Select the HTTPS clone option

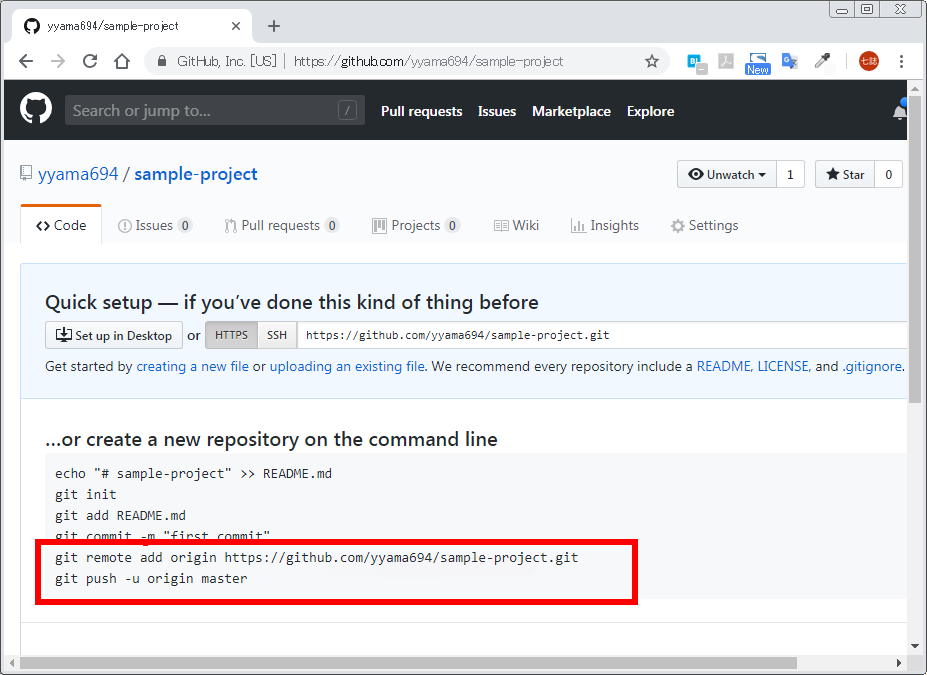[x=231, y=335]
